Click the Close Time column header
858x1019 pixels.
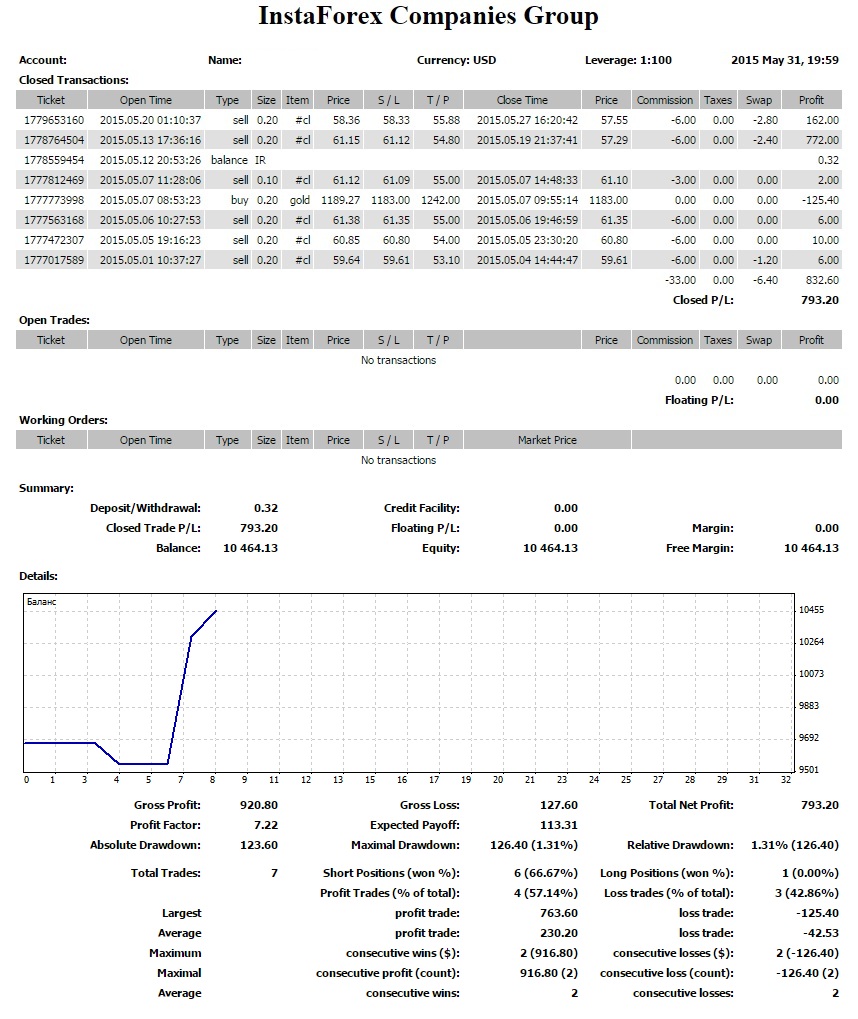pos(522,100)
